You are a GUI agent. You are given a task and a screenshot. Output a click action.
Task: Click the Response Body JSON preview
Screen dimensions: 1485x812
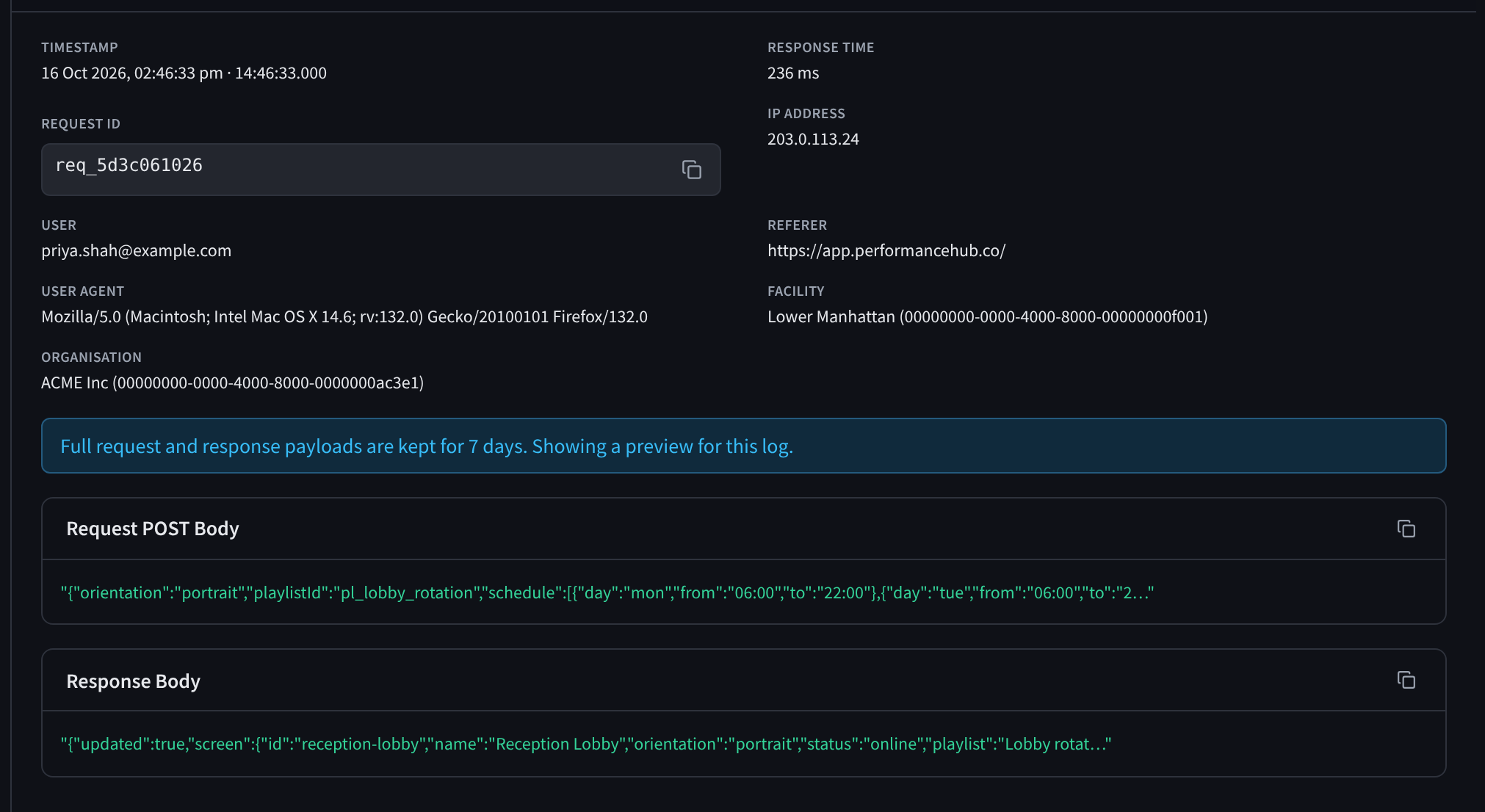tap(586, 744)
